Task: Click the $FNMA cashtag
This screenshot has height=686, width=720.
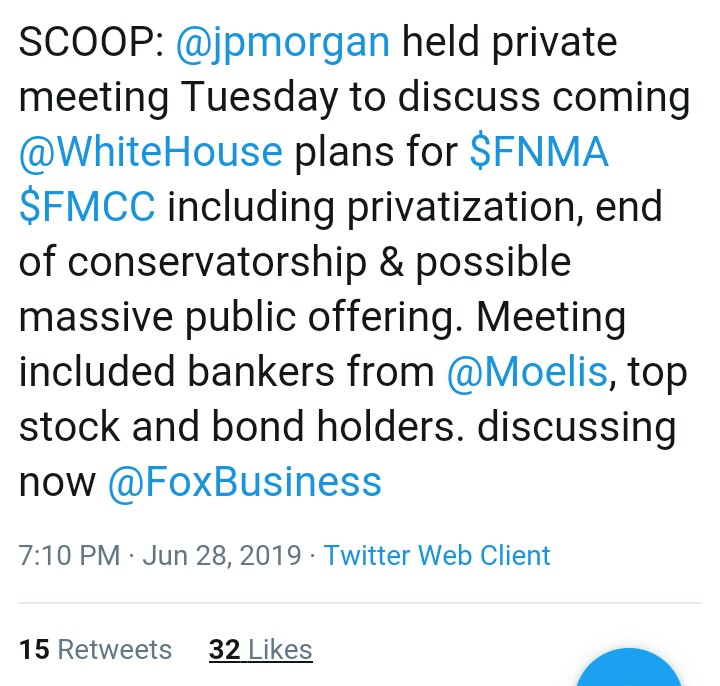Action: coord(539,152)
